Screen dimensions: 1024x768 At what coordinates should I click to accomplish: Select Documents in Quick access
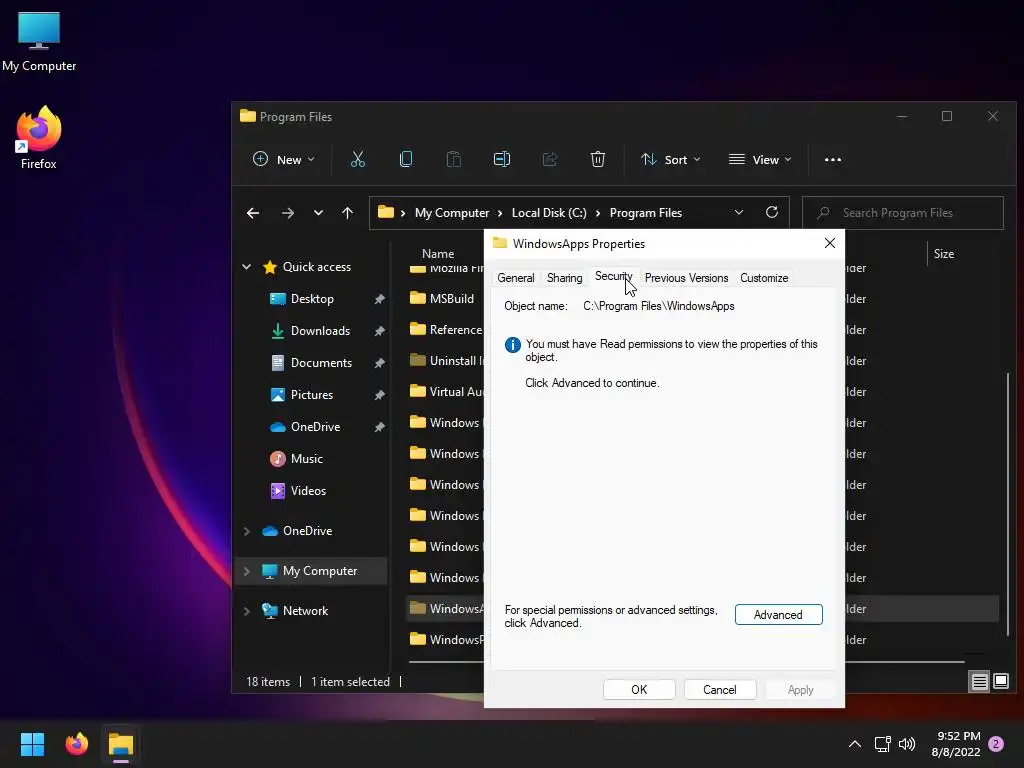click(x=321, y=363)
